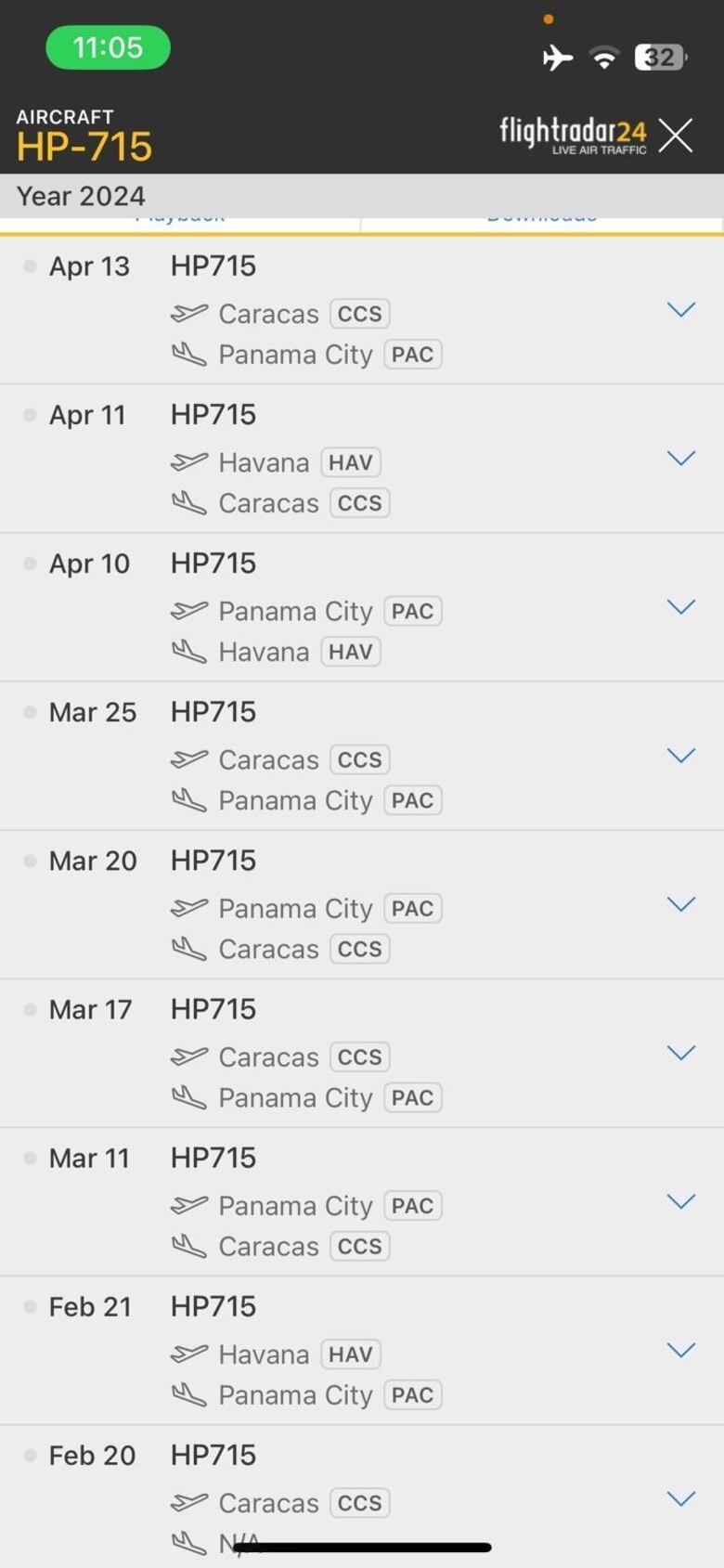This screenshot has width=724, height=1568.
Task: Expand the Apr 13 flight details
Action: (680, 310)
